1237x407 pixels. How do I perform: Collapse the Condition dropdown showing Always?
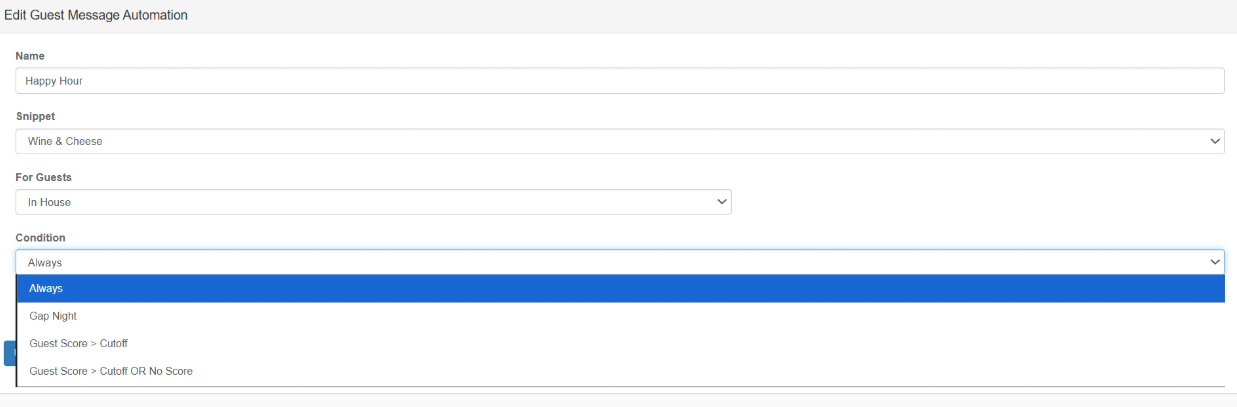click(x=620, y=262)
